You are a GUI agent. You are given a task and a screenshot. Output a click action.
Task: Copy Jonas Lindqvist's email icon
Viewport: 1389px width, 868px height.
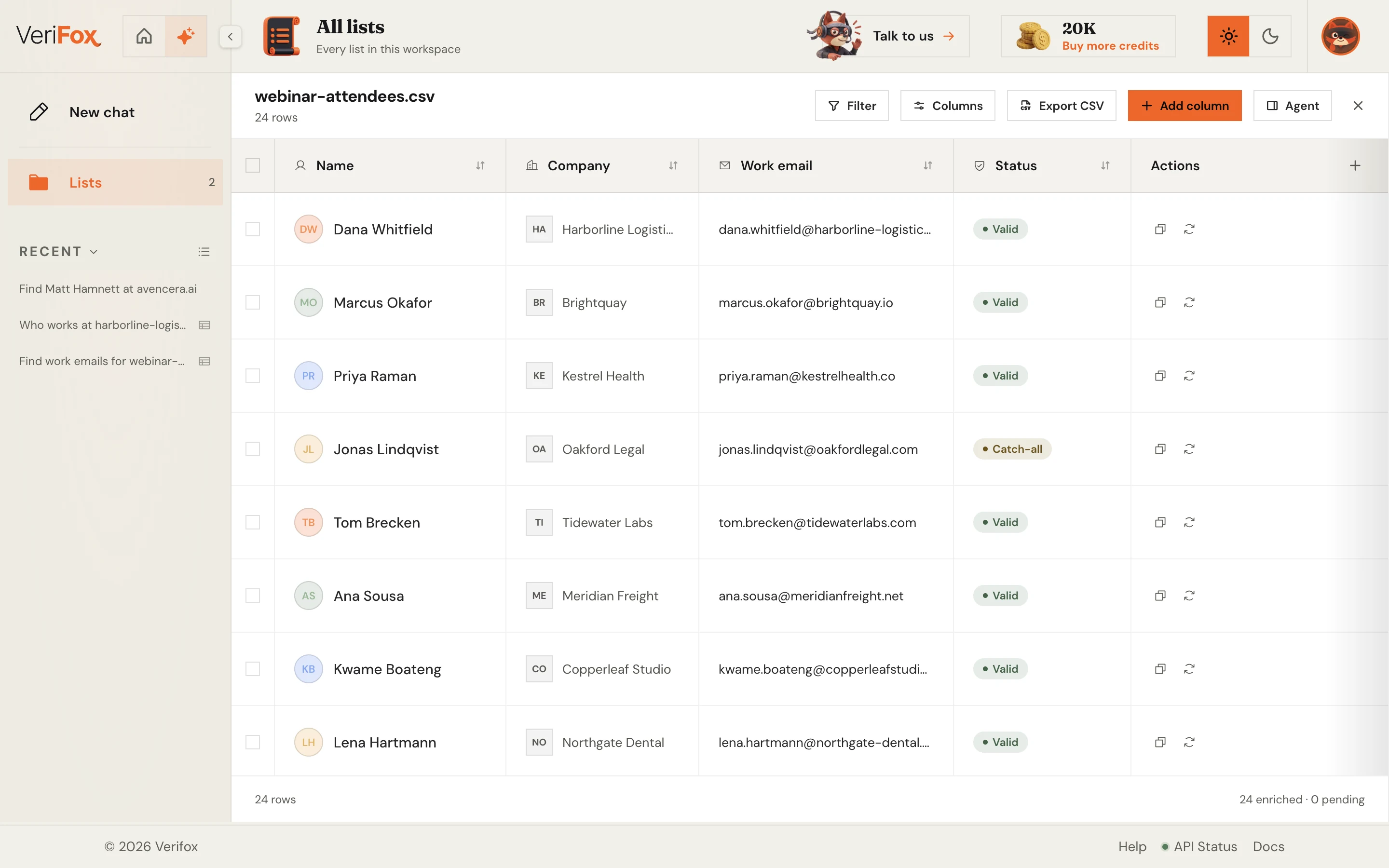coord(1160,449)
